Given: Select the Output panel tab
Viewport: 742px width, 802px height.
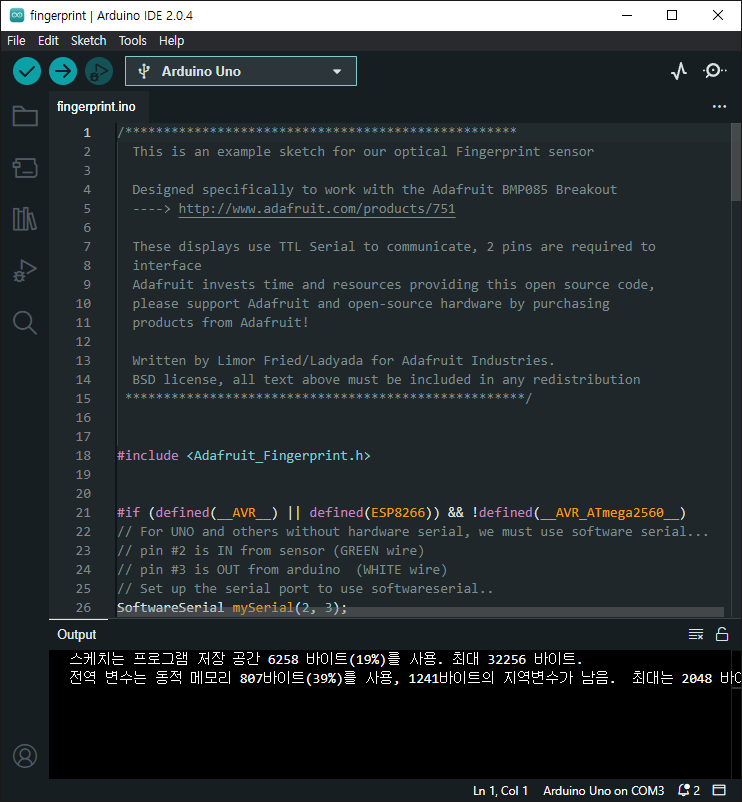Looking at the screenshot, I should 77,634.
